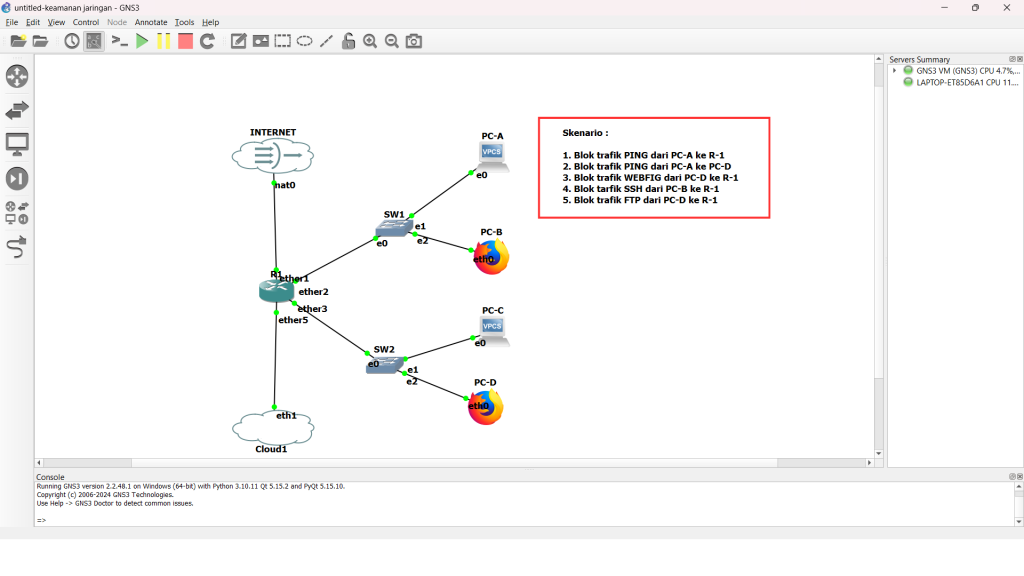Browse end devices in sidebar
This screenshot has width=1024, height=576.
pyautogui.click(x=17, y=144)
